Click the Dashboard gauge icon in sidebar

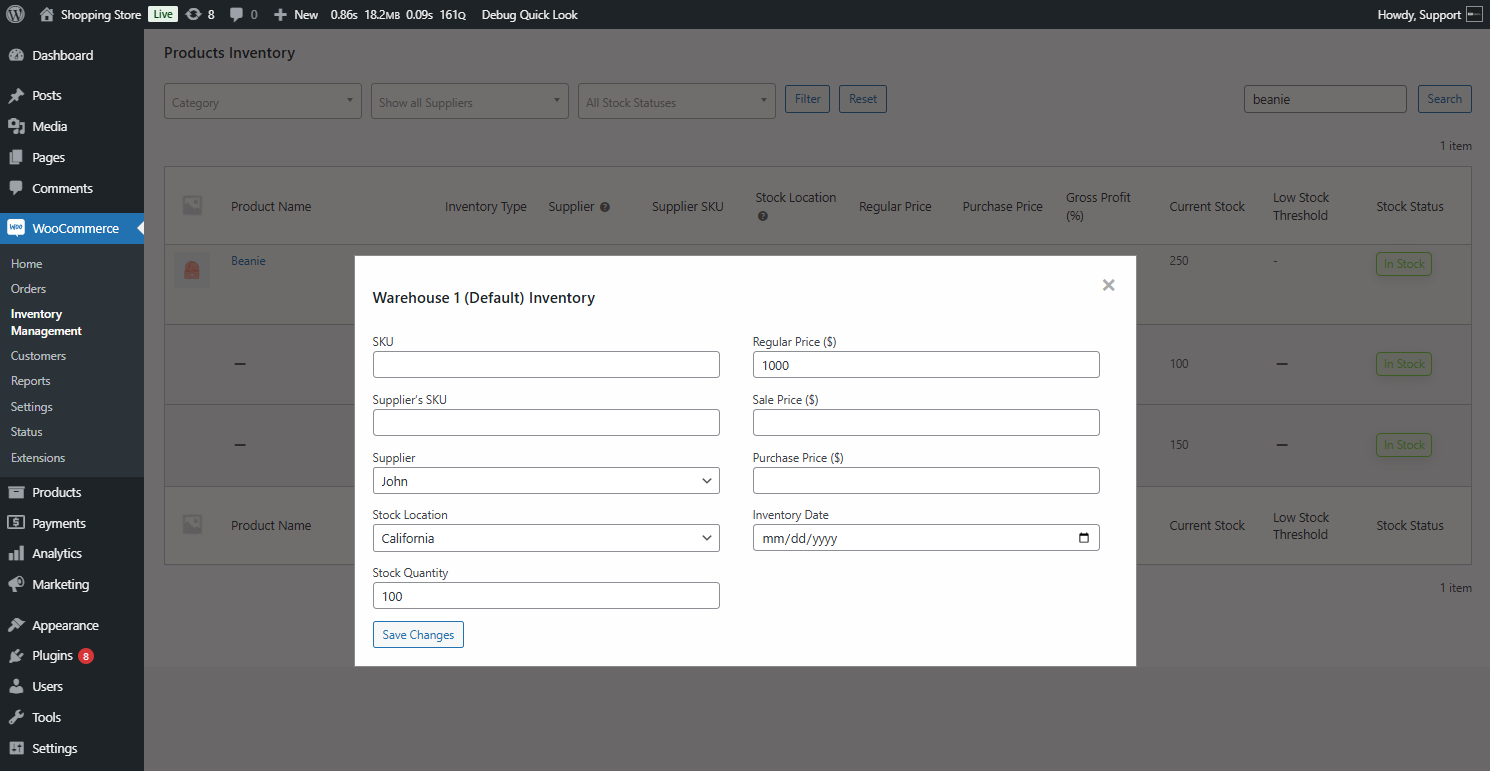click(x=16, y=55)
